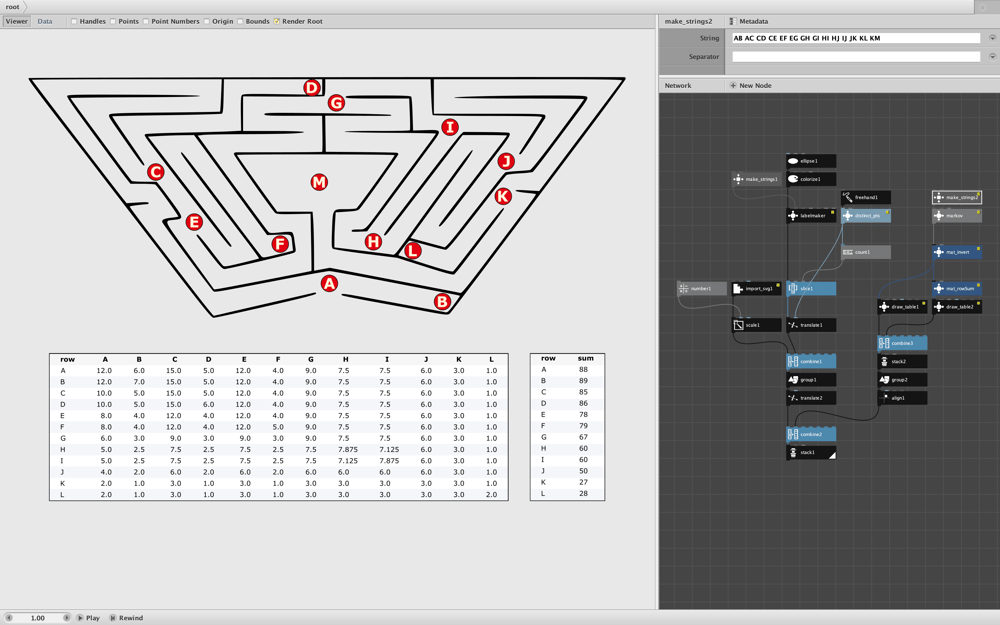Image resolution: width=1000 pixels, height=625 pixels.
Task: Click the frame number field showing 1.00
Action: point(38,618)
